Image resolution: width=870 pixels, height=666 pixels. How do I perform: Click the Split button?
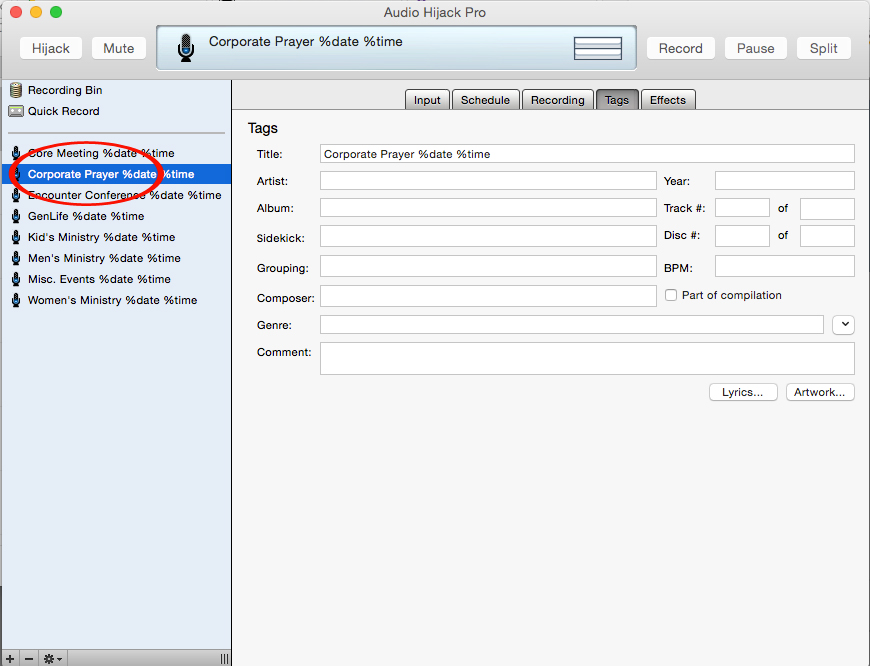pos(823,48)
